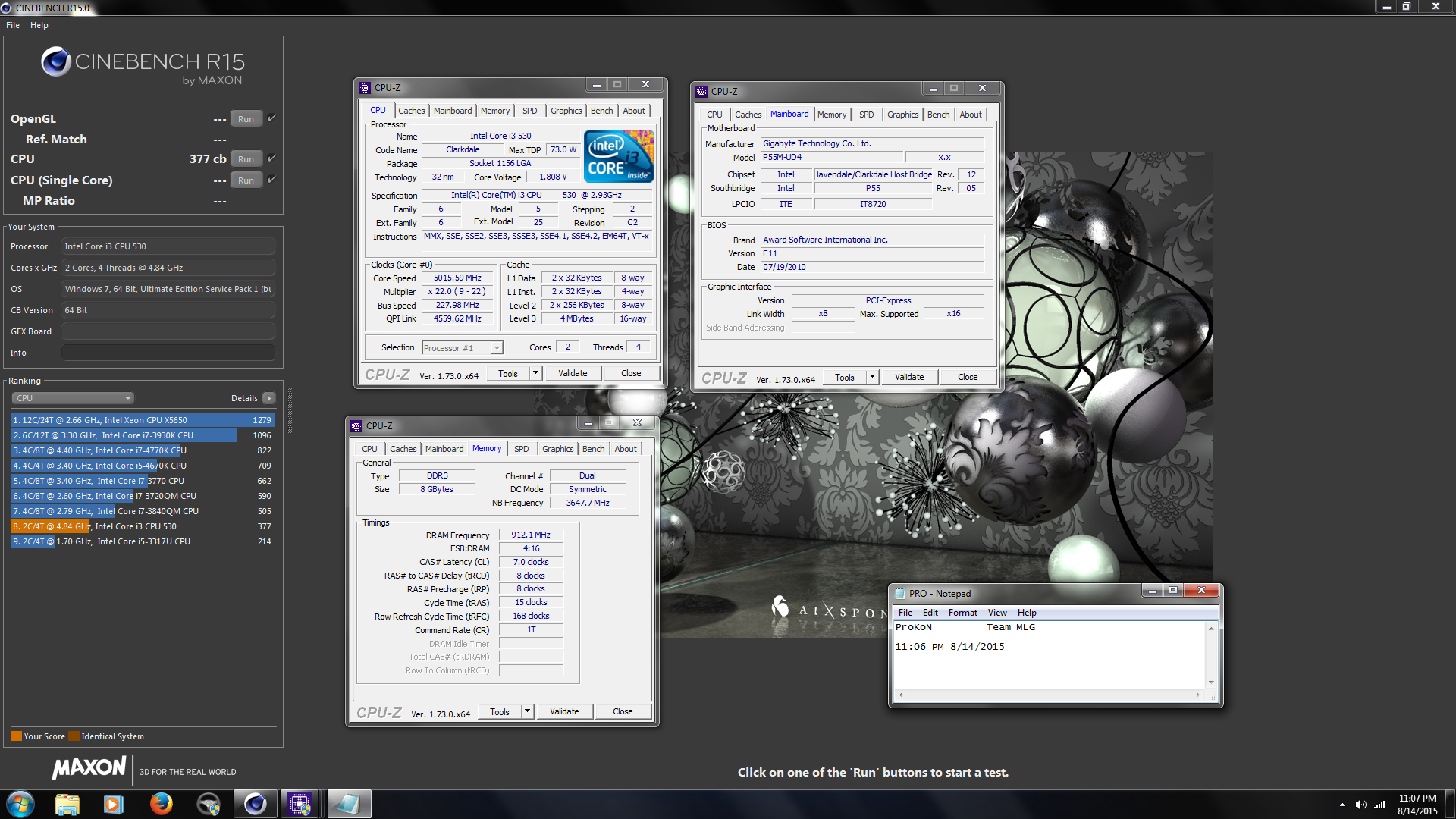Screen dimensions: 1456x819
Task: Click the CPU-Z window title icon (CPU tab)
Action: [x=365, y=87]
